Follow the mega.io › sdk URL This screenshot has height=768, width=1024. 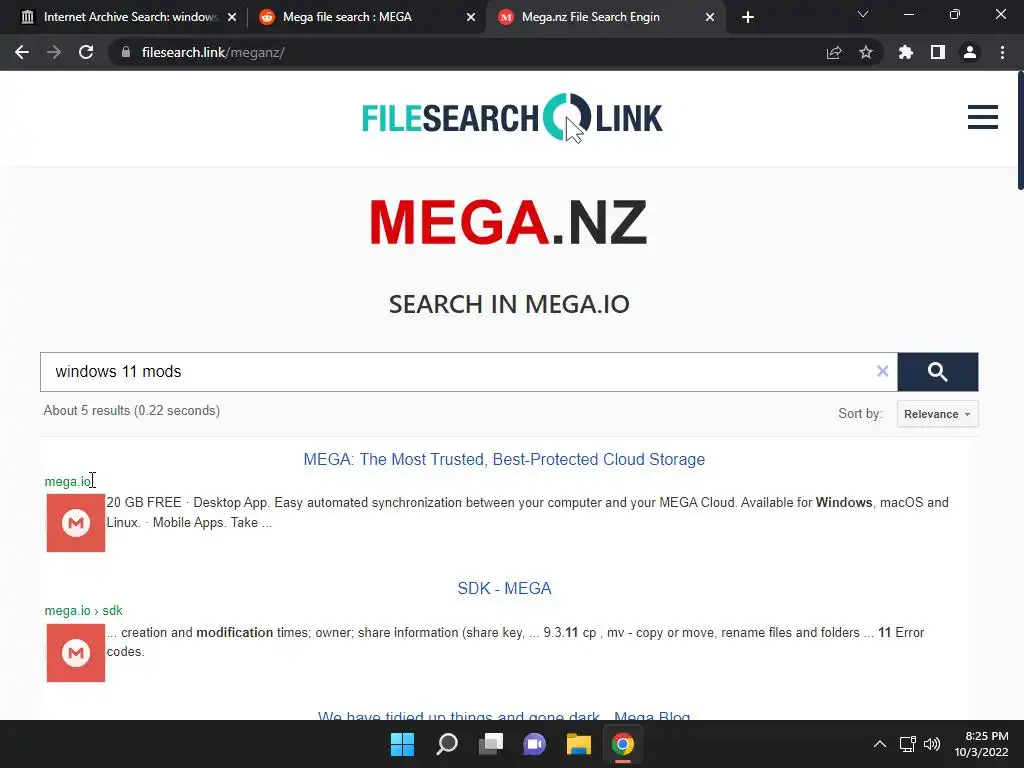[x=84, y=611]
